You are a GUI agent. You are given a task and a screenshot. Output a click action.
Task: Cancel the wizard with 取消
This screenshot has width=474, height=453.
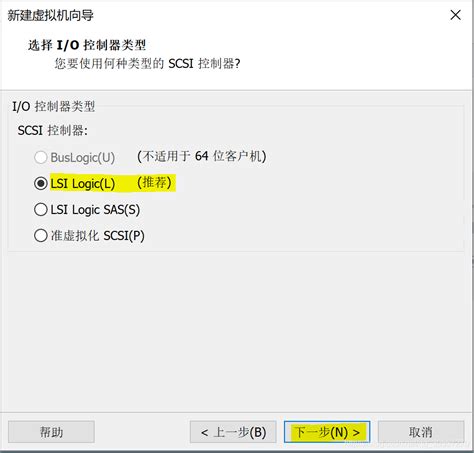click(421, 432)
